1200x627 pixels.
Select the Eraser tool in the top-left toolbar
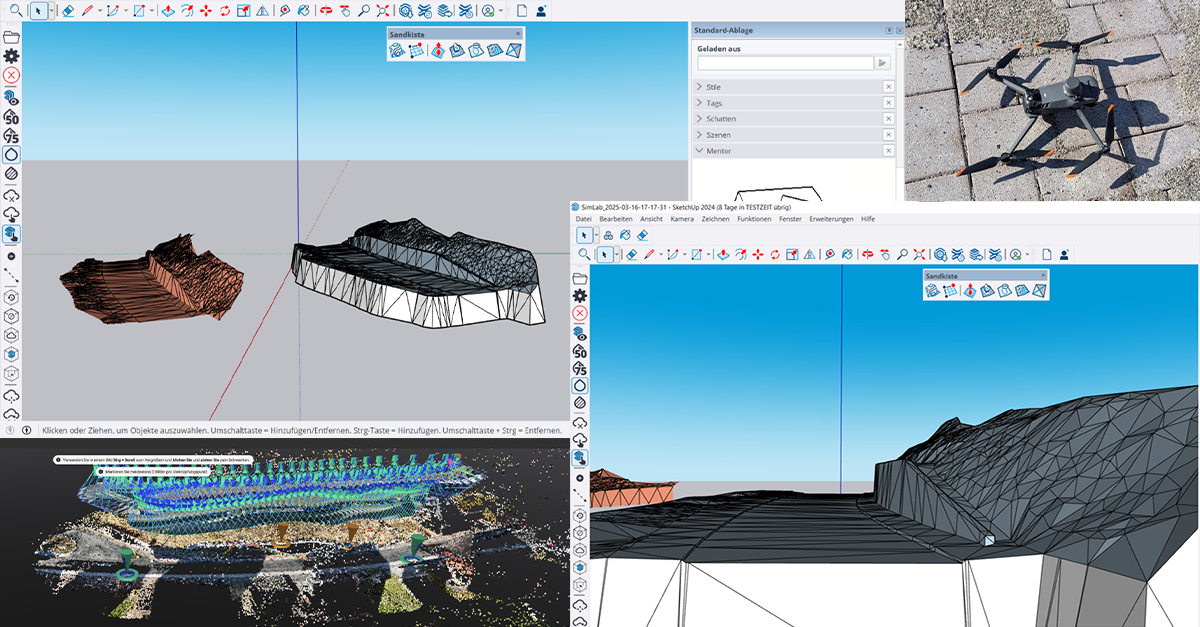(67, 11)
